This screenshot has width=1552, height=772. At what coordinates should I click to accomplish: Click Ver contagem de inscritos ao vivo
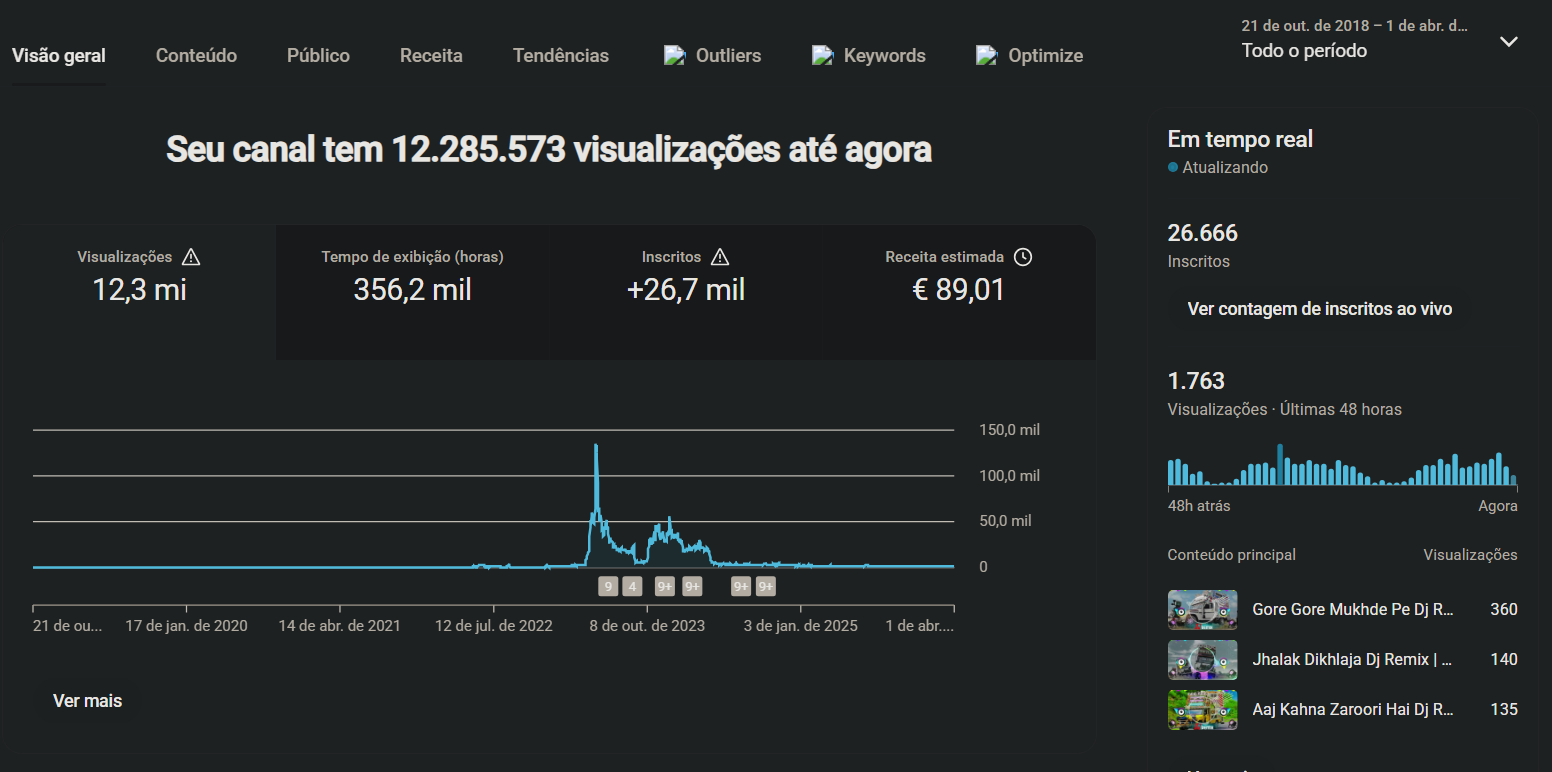point(1320,309)
